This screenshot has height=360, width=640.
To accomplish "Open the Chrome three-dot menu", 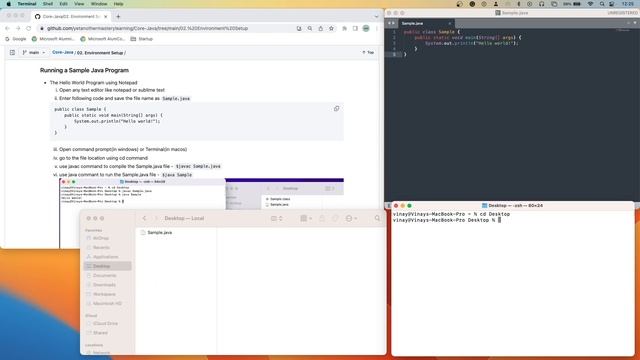I will click(x=377, y=28).
